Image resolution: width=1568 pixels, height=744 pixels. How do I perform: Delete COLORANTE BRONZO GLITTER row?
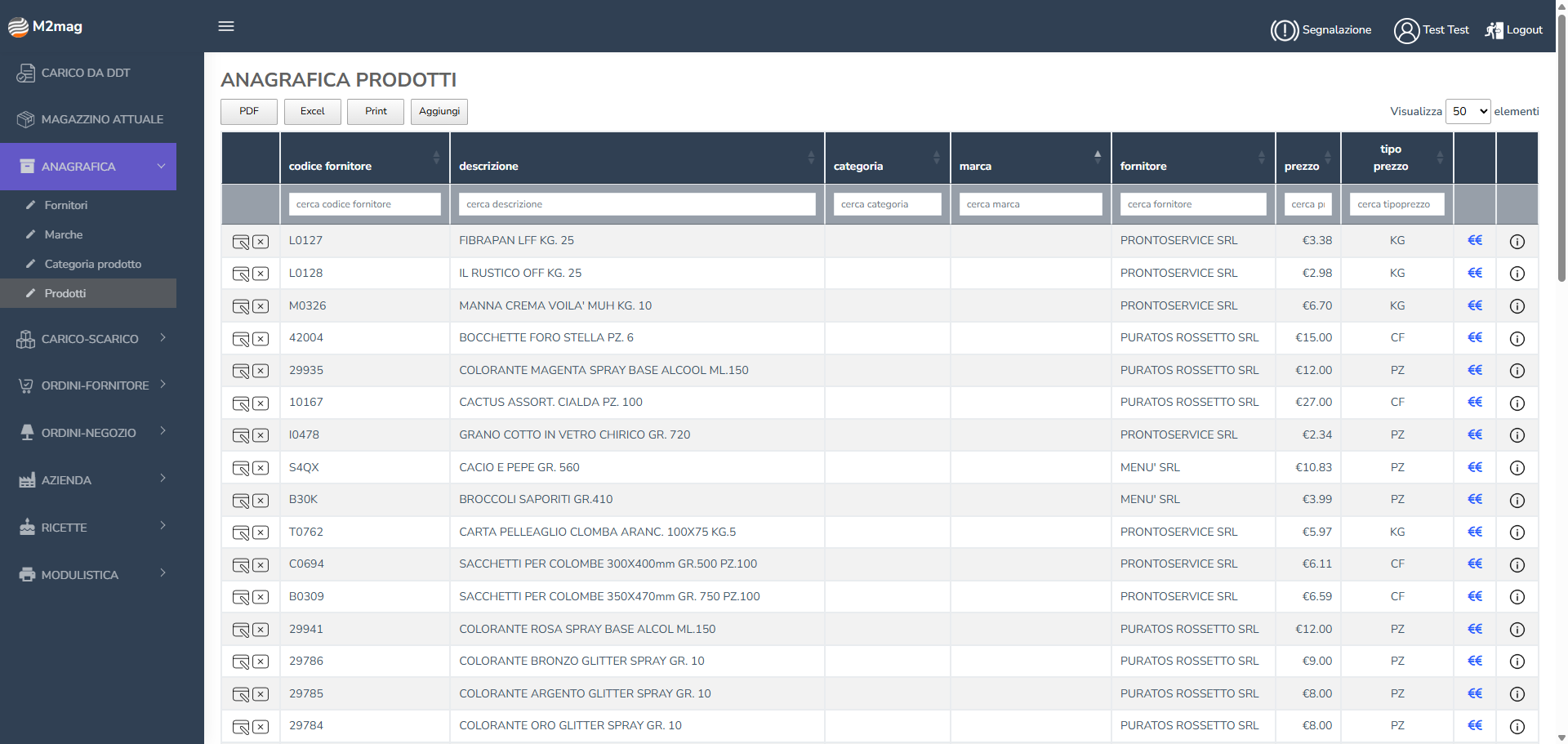click(261, 662)
